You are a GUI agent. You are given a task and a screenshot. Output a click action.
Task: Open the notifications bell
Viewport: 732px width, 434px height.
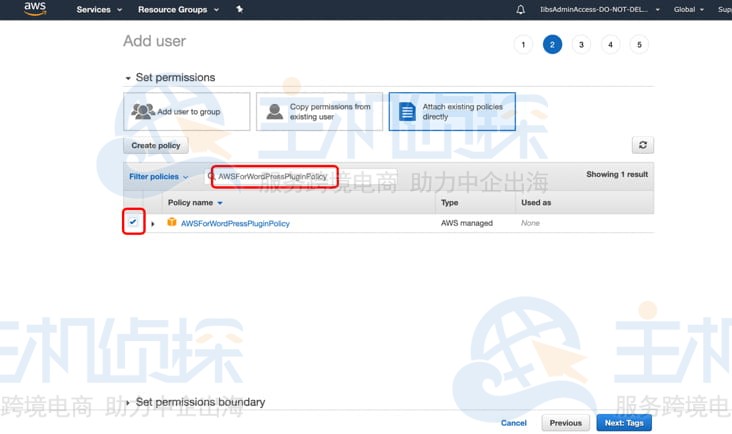521,9
